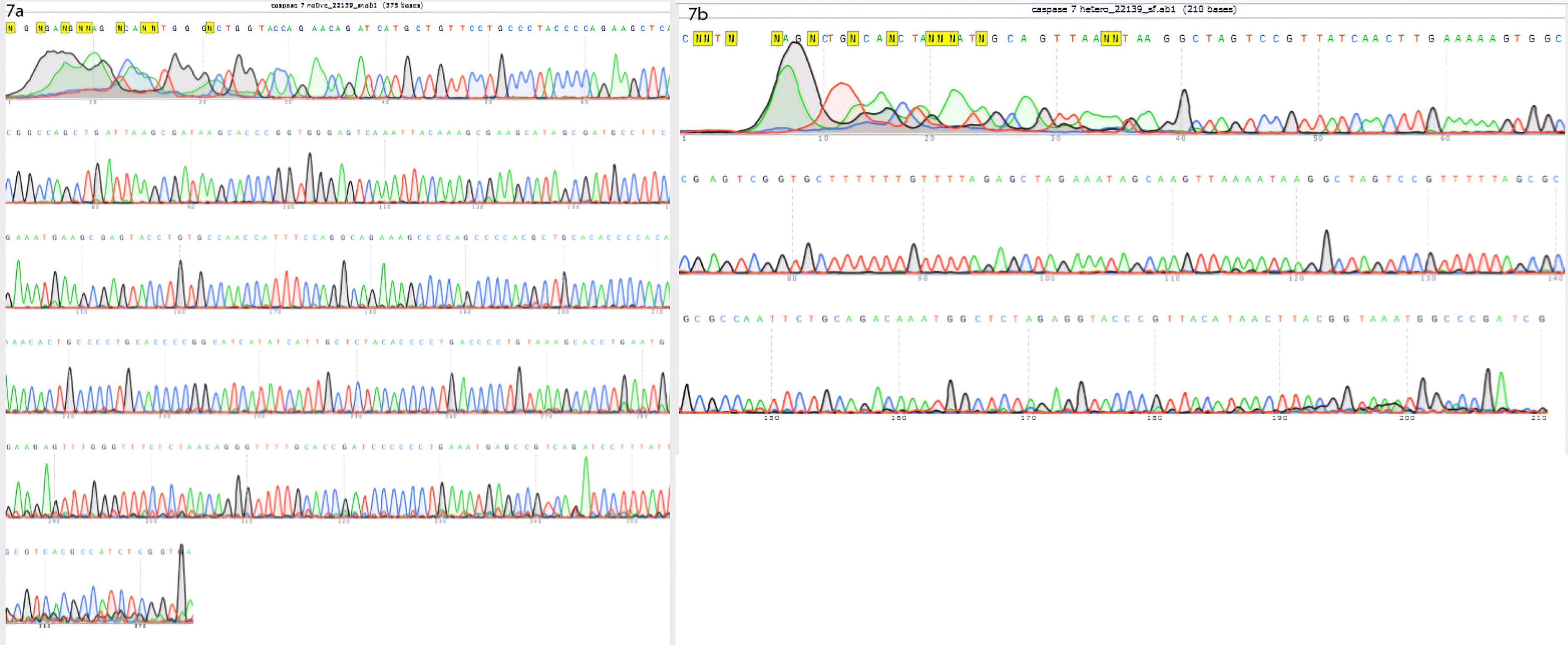The image size is (1568, 650).
Task: Click the position 150 marker in panel 7b
Action: pyautogui.click(x=771, y=418)
